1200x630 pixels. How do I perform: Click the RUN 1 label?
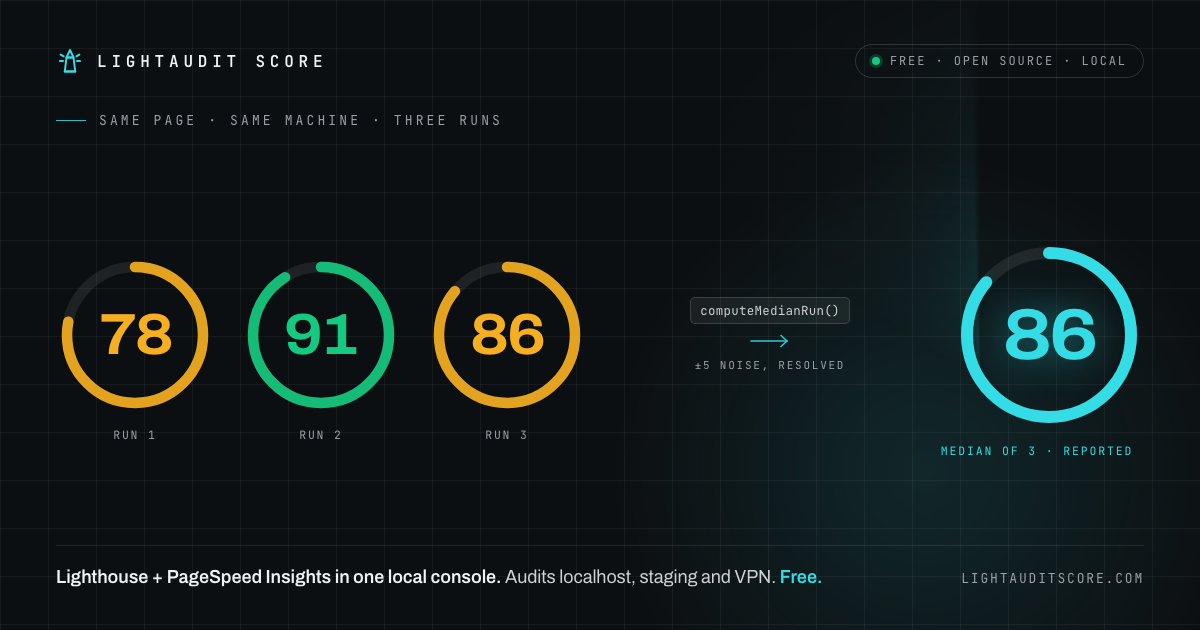pos(135,435)
